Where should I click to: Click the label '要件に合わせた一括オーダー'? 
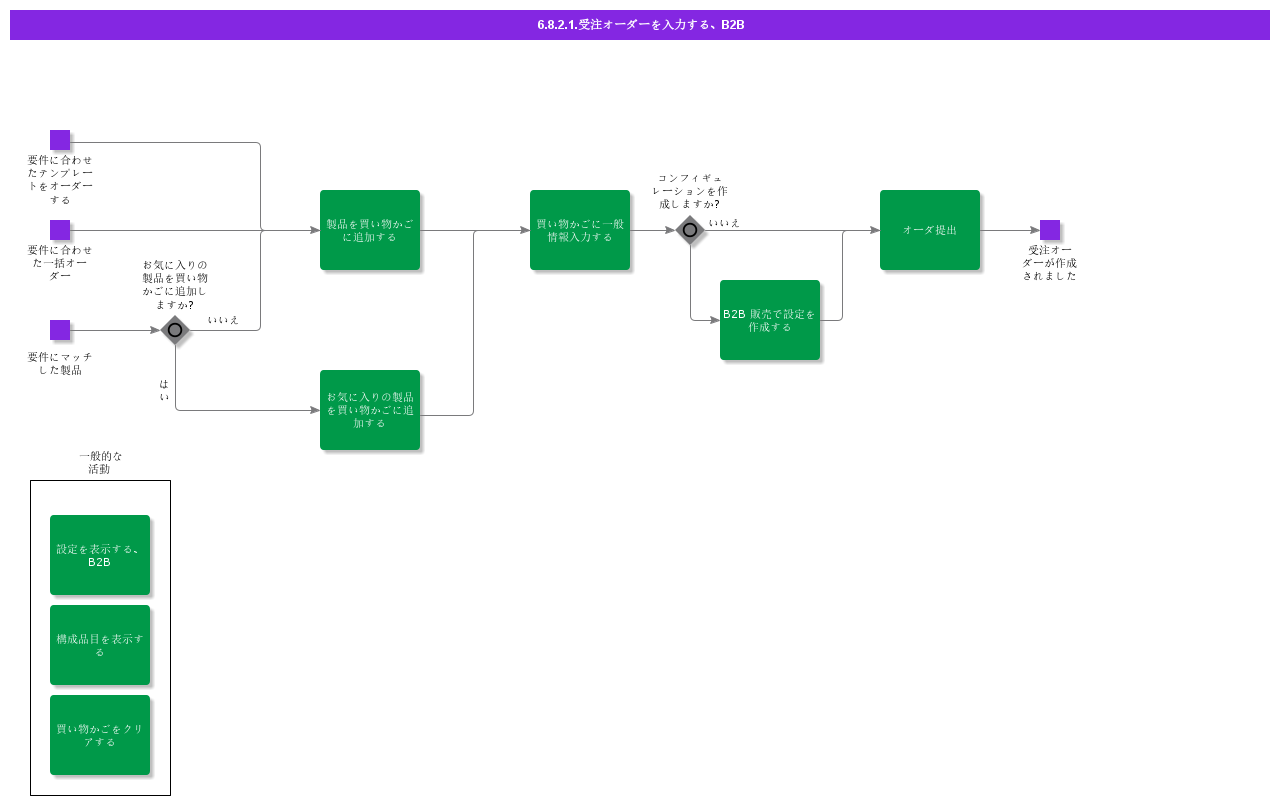coord(60,262)
